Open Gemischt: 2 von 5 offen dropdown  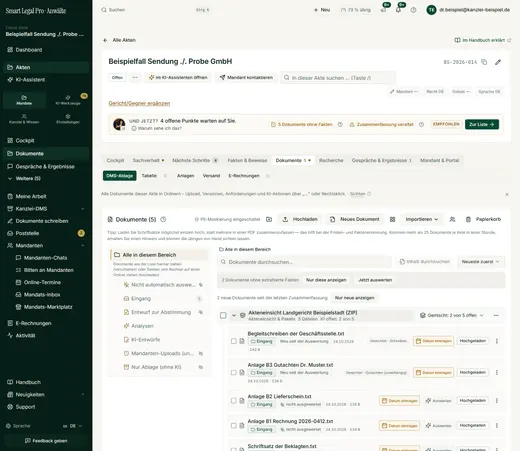tap(452, 315)
